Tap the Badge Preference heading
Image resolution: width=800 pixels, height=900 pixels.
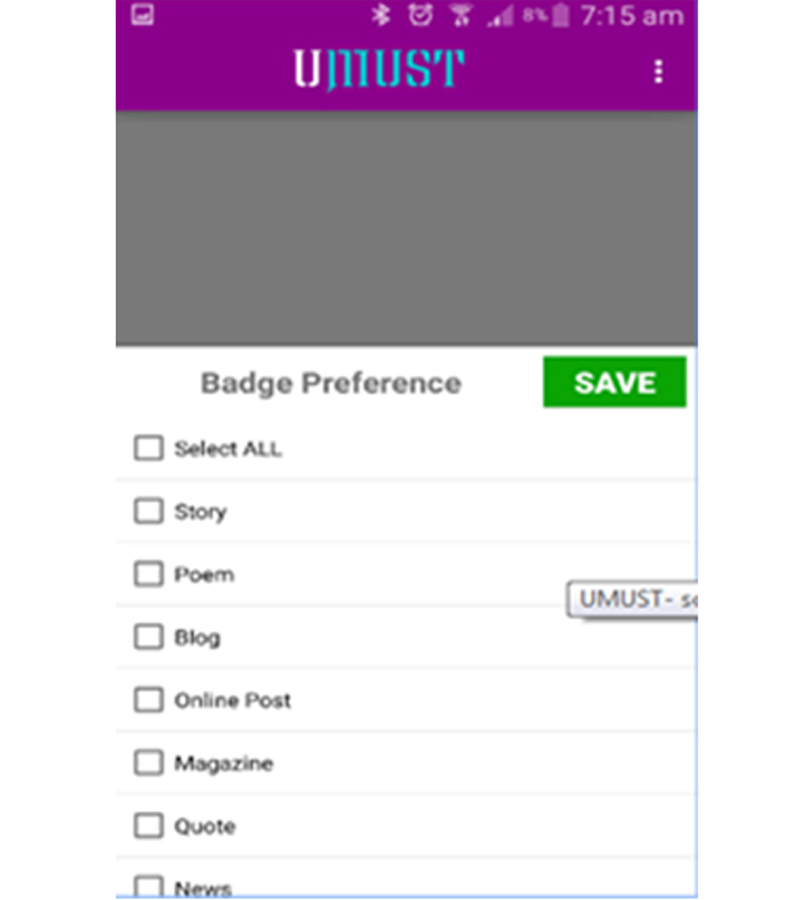[331, 383]
